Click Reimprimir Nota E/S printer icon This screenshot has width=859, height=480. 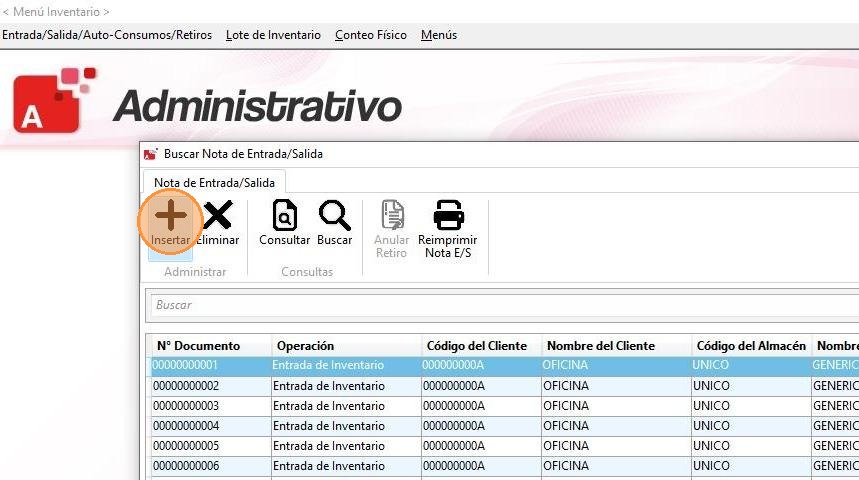(x=449, y=215)
